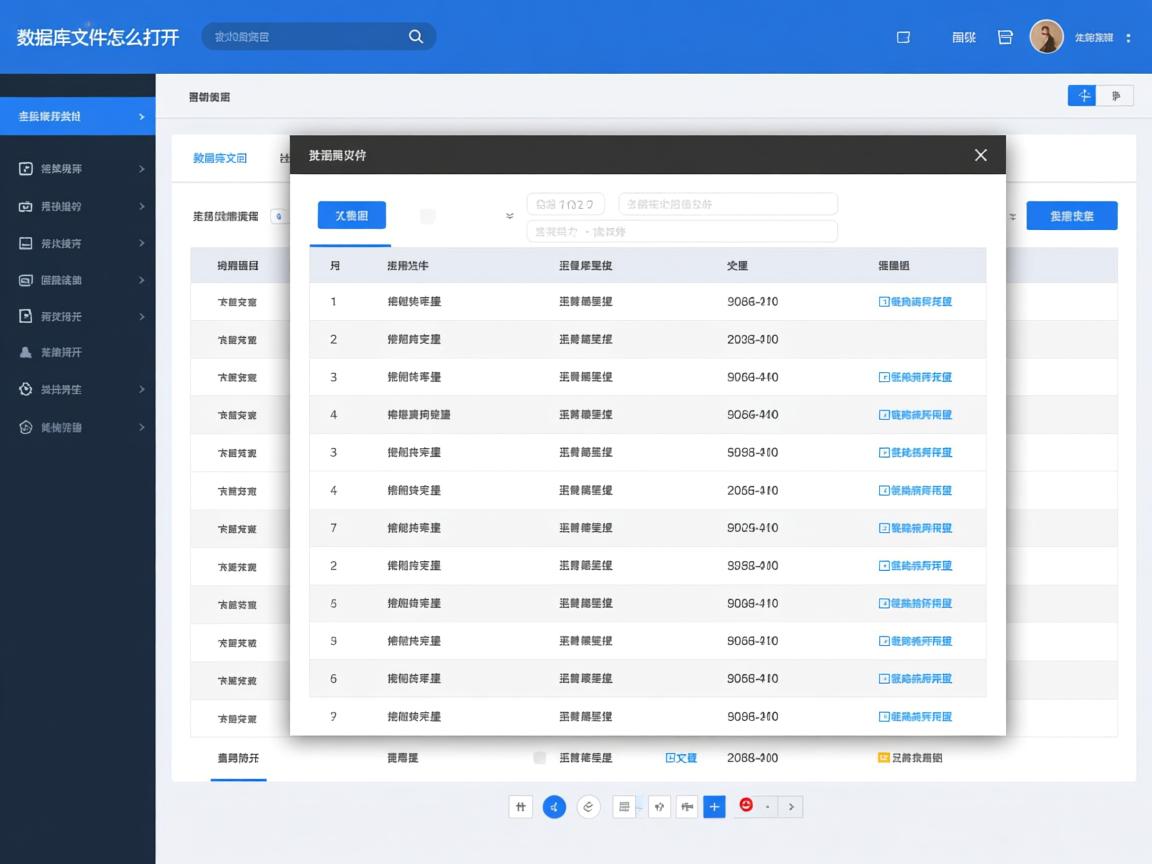The height and width of the screenshot is (864, 1152).
Task: Click the square window icon in the top header
Action: click(x=903, y=37)
